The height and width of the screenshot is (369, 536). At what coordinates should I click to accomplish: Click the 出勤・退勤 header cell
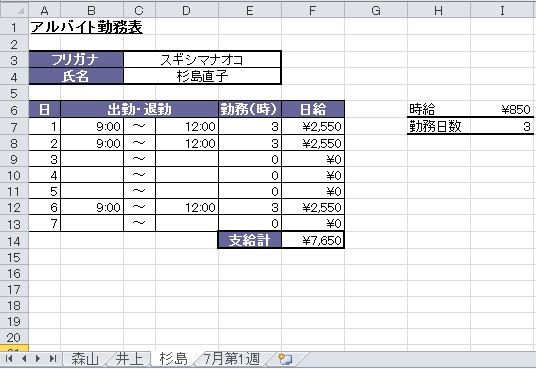[x=139, y=109]
